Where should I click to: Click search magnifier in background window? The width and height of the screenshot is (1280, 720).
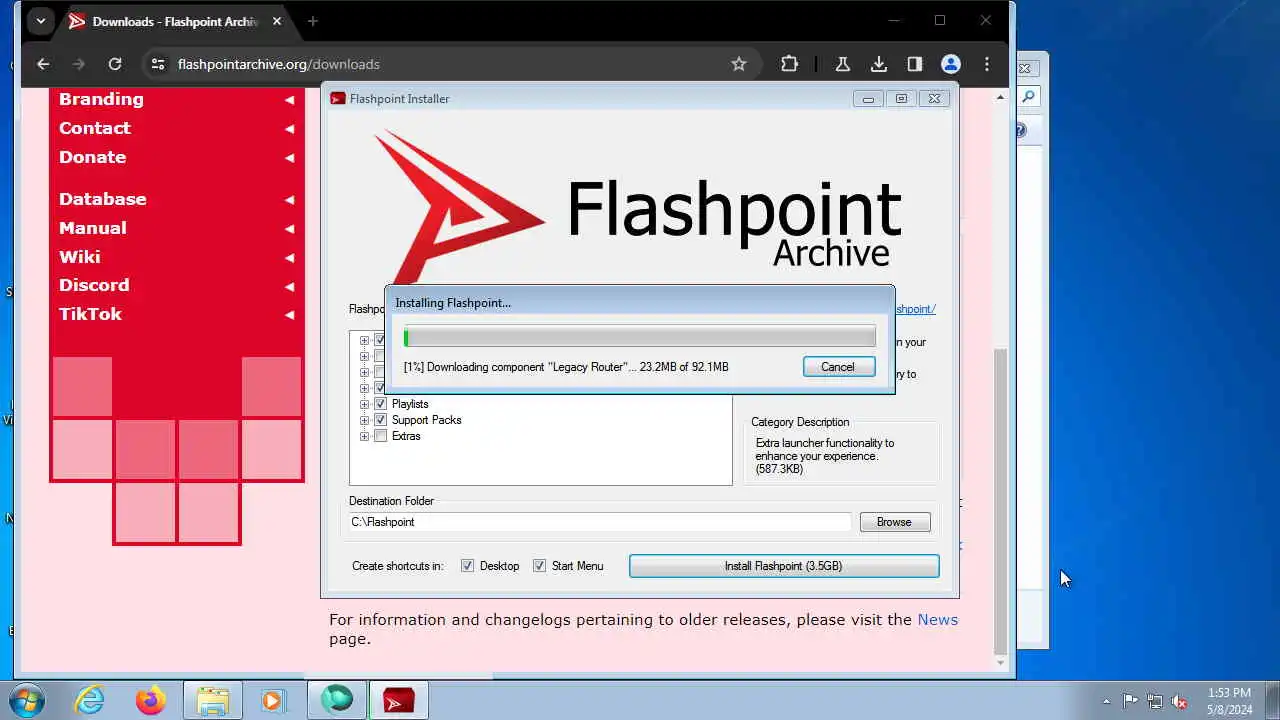[x=1028, y=97]
